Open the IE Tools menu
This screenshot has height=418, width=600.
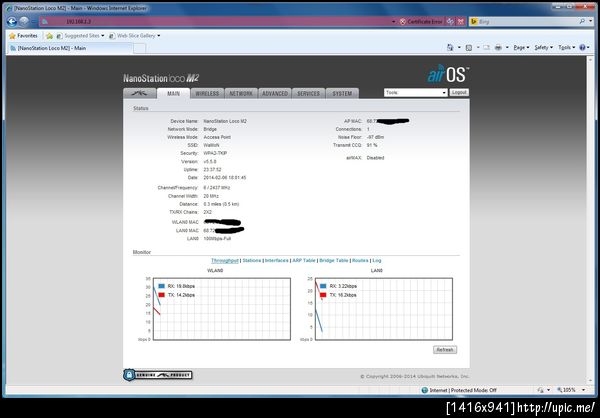point(567,47)
